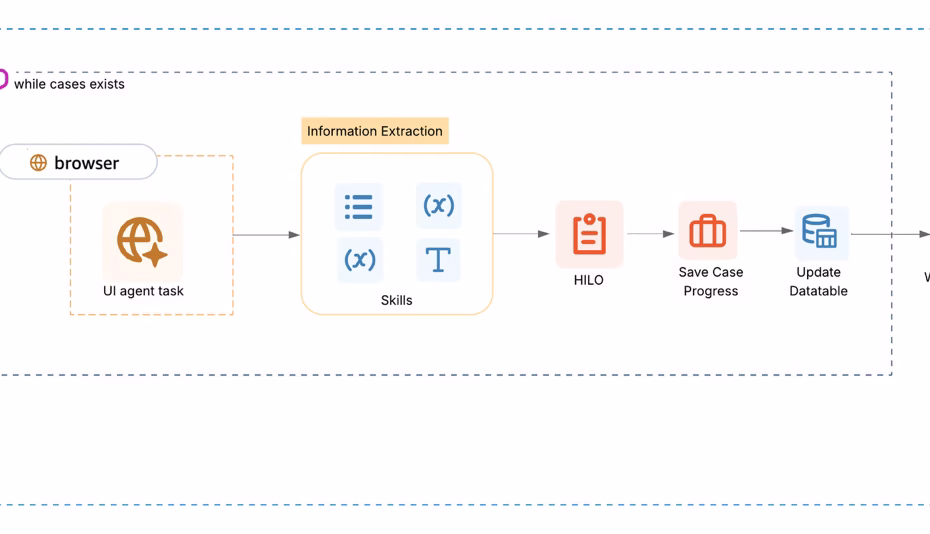Select the bulleted list icon in Skills

(x=358, y=207)
